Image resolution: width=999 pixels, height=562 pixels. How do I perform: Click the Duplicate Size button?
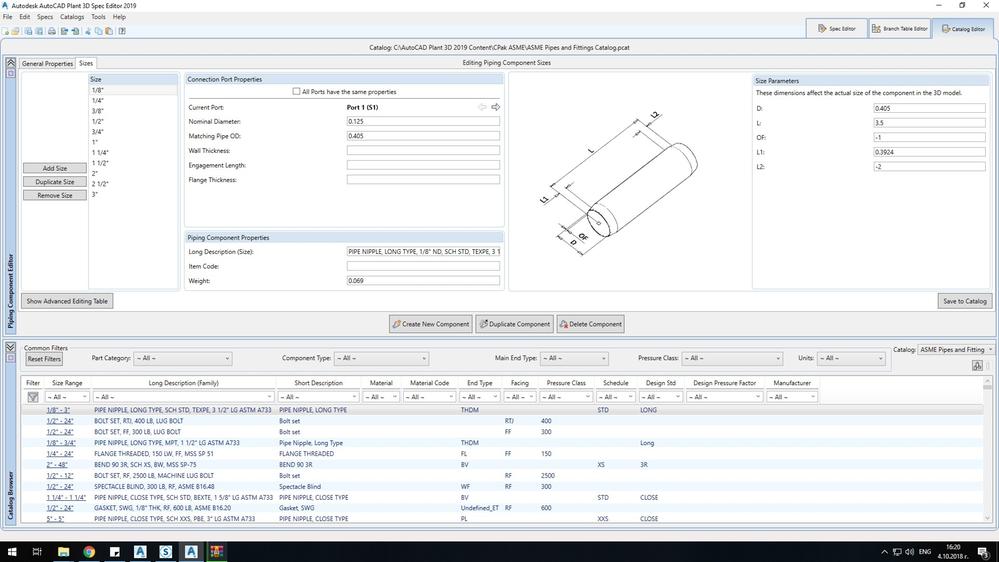click(x=55, y=182)
